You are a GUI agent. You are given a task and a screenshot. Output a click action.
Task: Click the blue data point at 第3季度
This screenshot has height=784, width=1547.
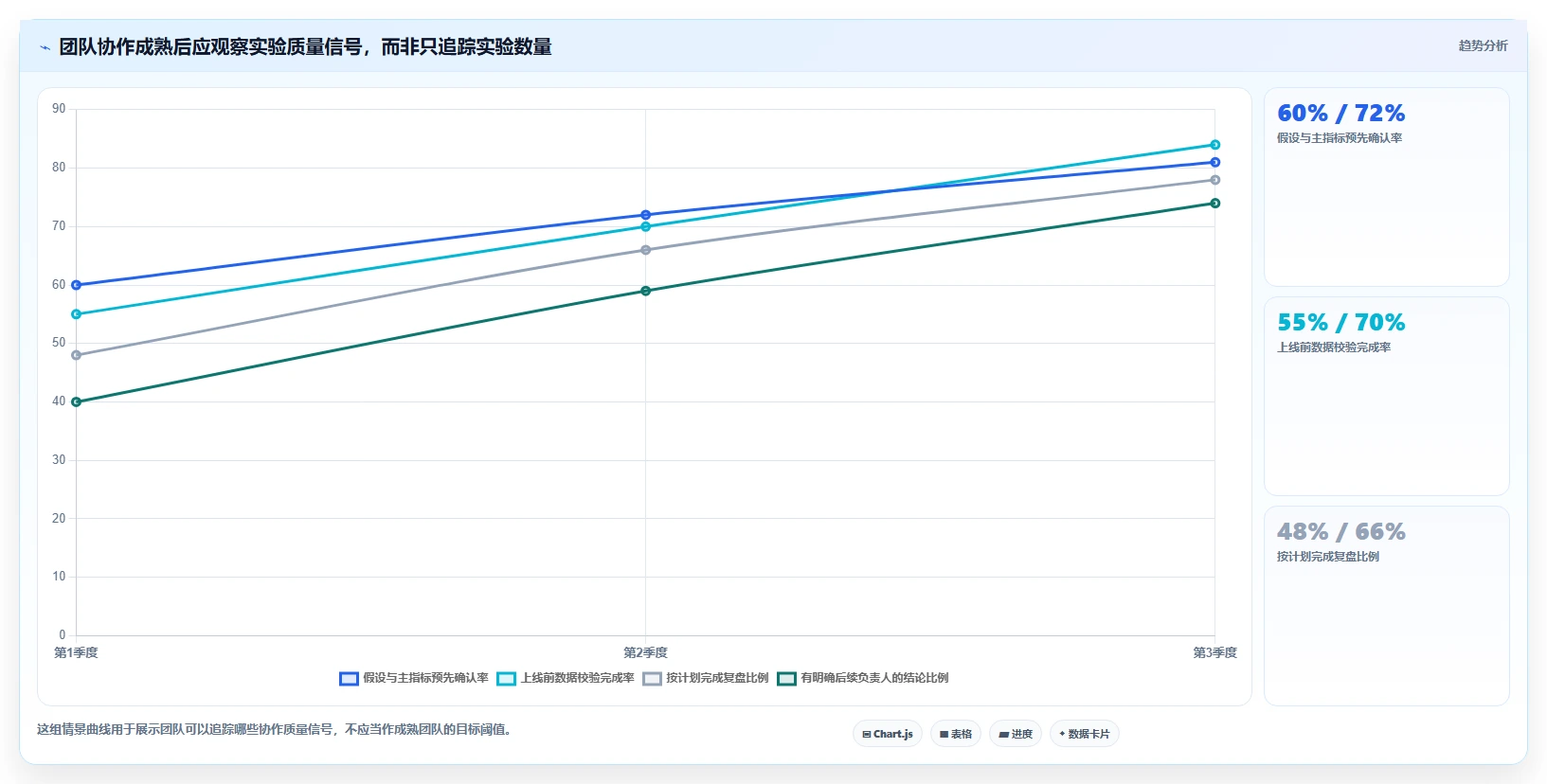point(1215,162)
